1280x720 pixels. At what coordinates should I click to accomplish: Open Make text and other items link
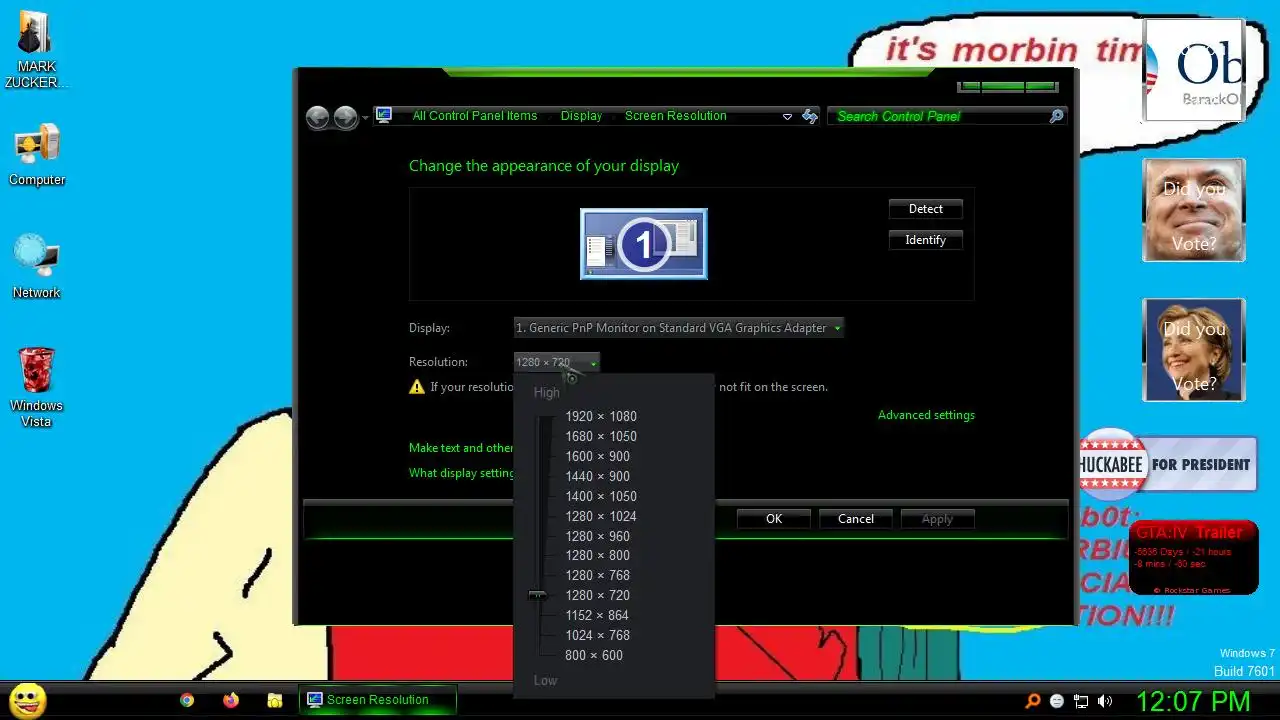click(x=461, y=448)
